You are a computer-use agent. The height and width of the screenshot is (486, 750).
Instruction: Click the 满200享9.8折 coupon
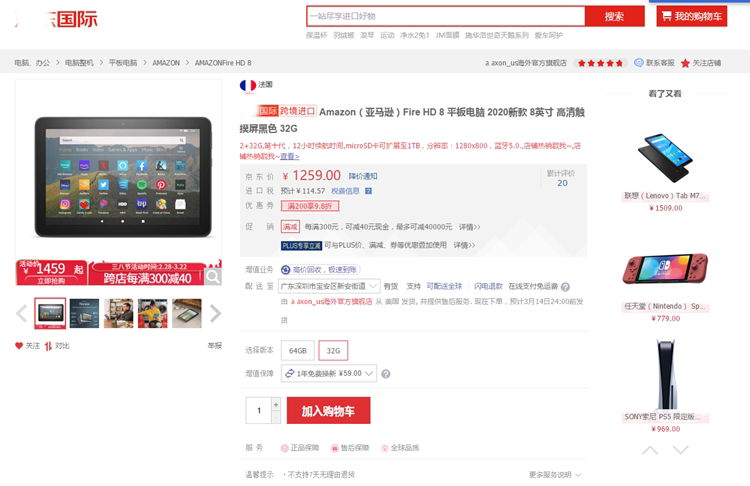point(310,206)
